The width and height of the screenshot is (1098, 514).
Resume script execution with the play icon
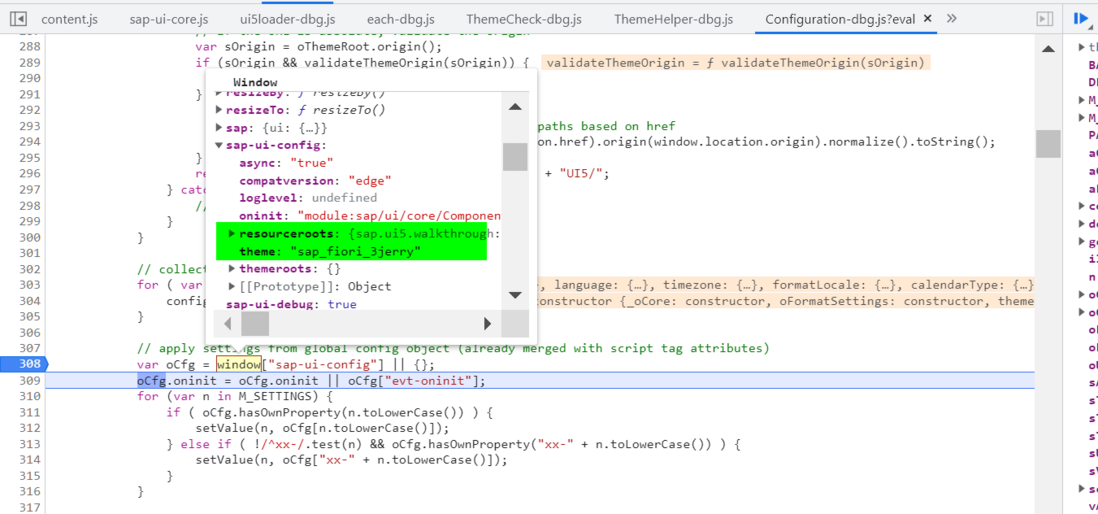(x=1080, y=19)
